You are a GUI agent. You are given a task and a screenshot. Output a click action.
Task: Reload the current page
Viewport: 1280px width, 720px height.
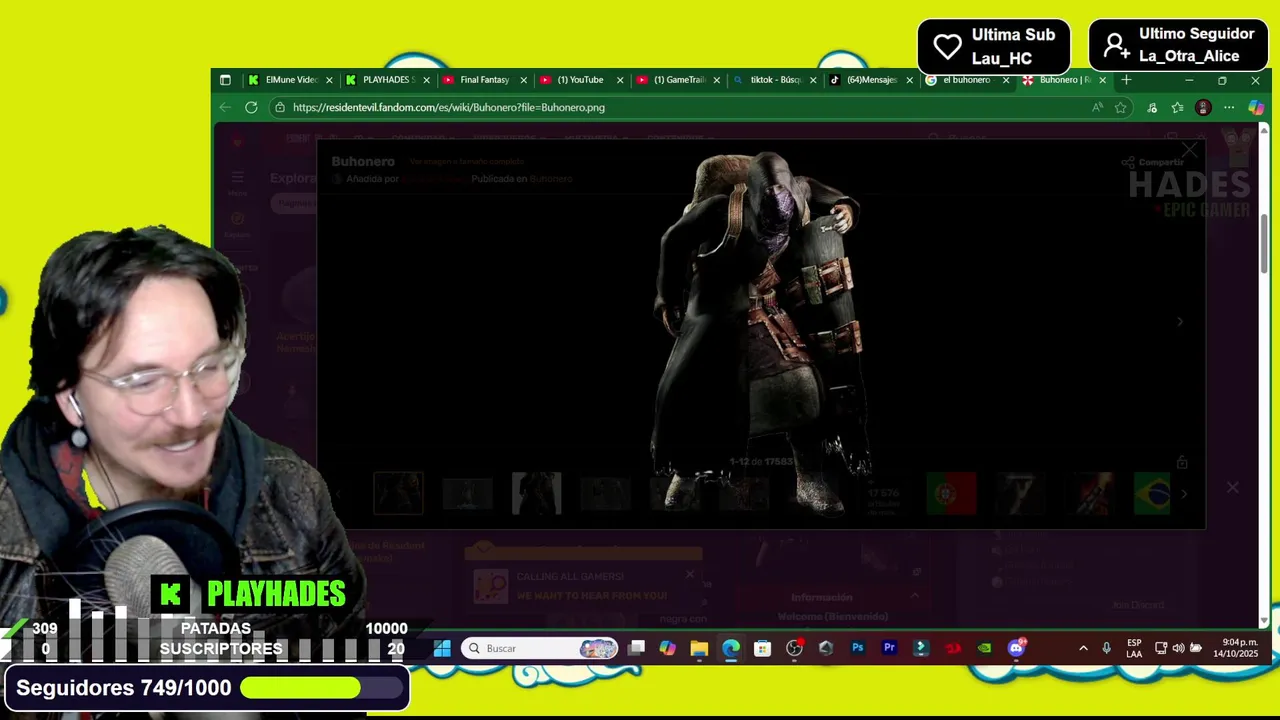(x=251, y=107)
